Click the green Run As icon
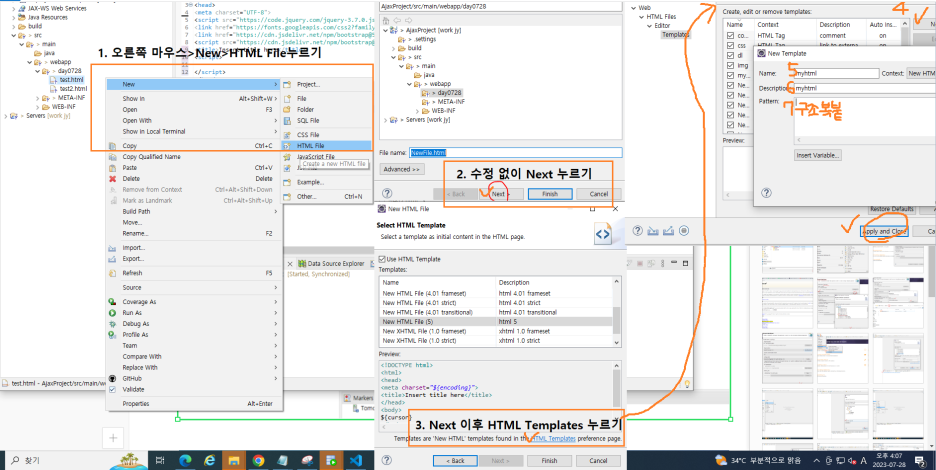Screen dimensions: 936x470 click(112, 313)
